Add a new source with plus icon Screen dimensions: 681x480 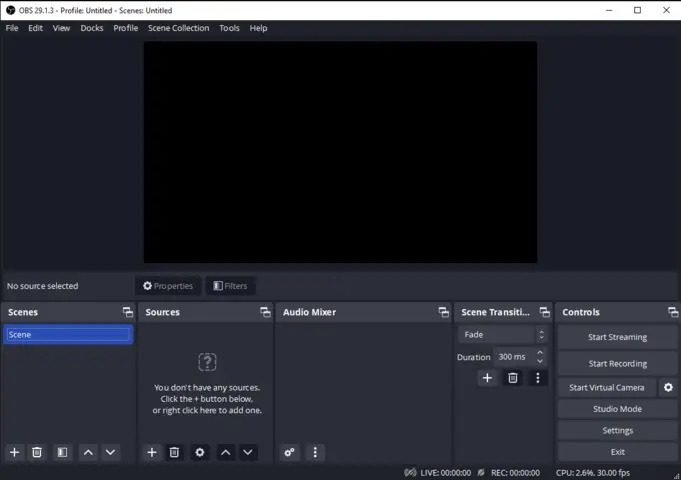tap(152, 452)
